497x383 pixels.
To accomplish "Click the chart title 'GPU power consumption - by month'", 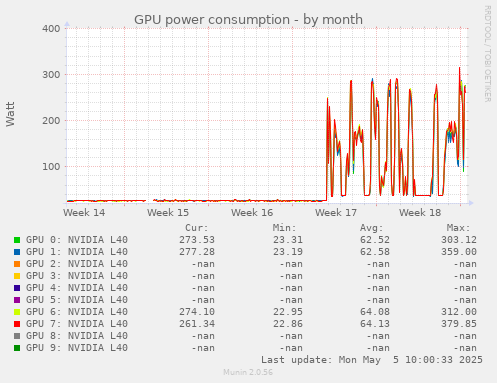I will pos(248,20).
